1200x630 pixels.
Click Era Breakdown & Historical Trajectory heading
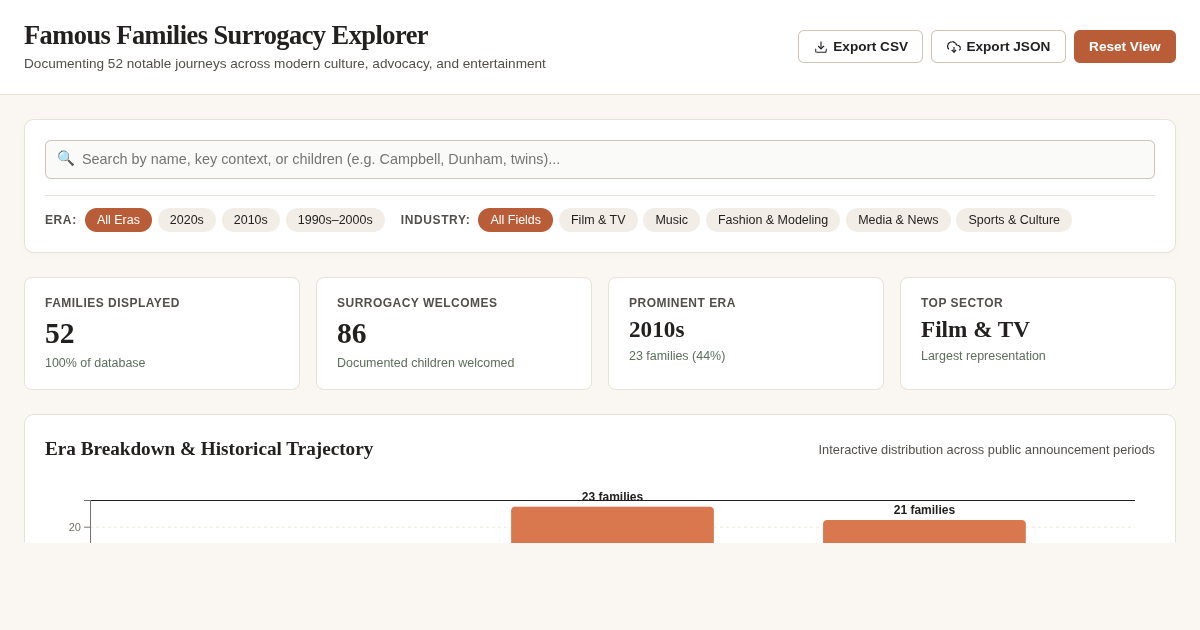point(209,449)
